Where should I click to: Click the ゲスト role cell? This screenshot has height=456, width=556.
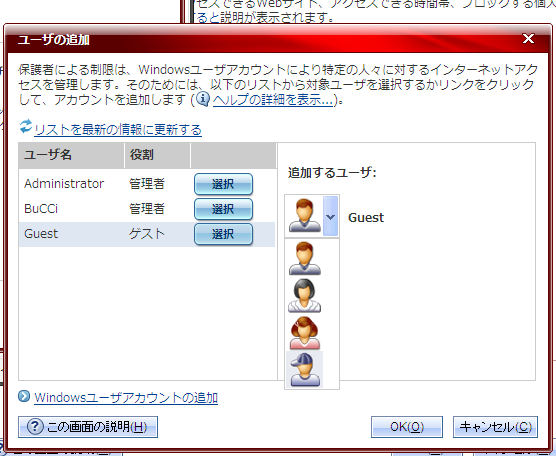click(x=147, y=234)
